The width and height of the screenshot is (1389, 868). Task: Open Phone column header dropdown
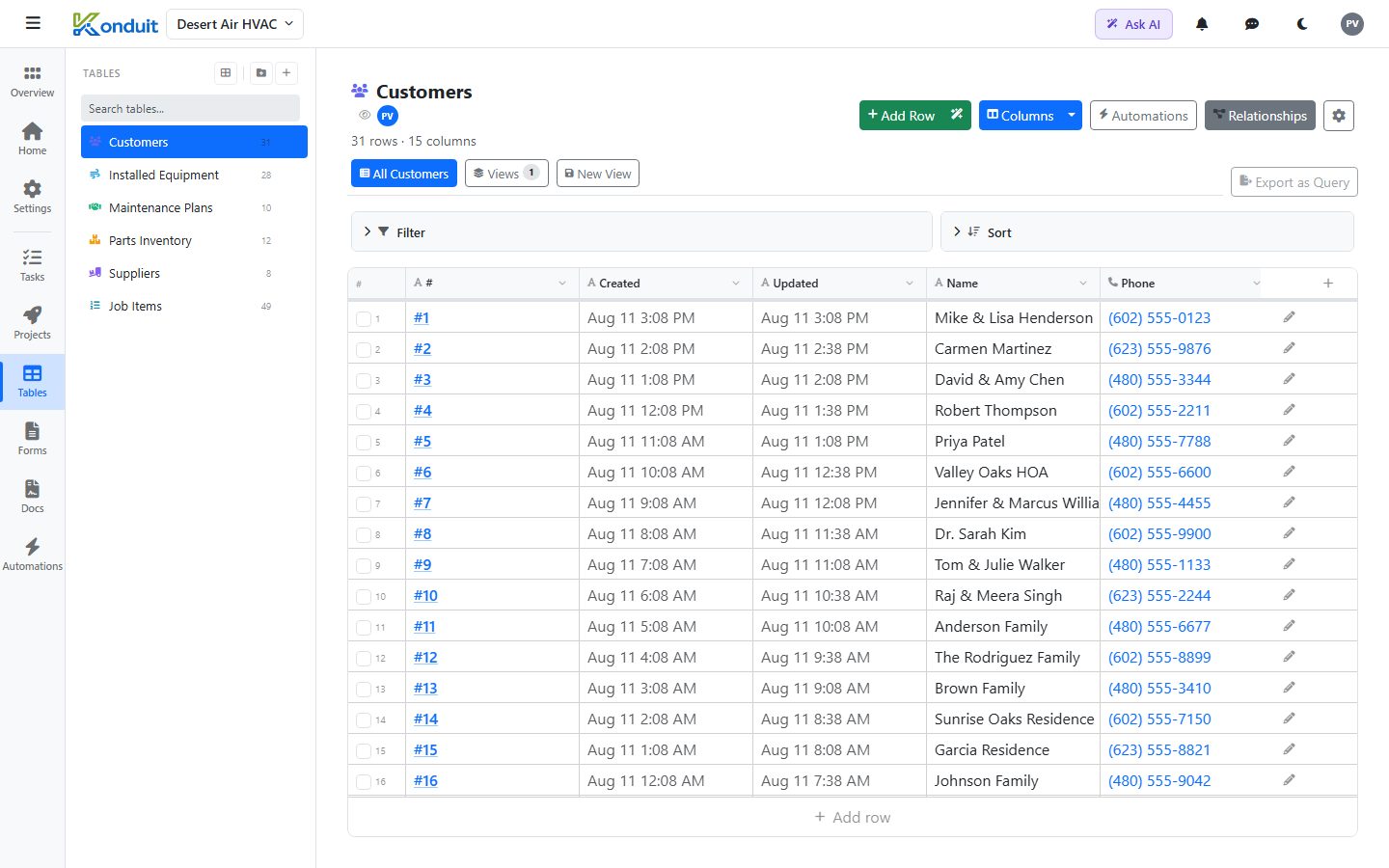click(1256, 283)
